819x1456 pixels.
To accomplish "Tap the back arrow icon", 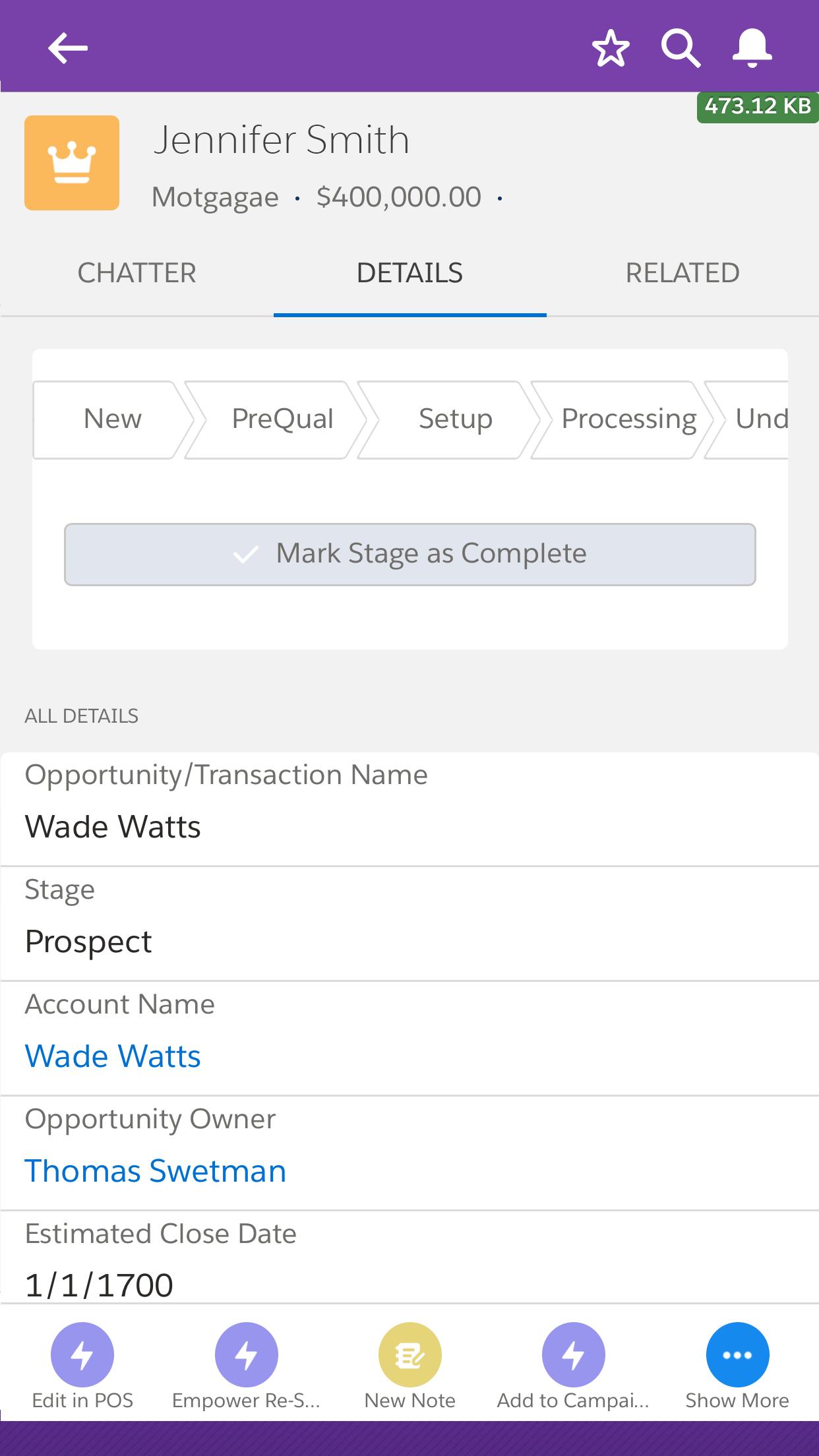I will [68, 48].
